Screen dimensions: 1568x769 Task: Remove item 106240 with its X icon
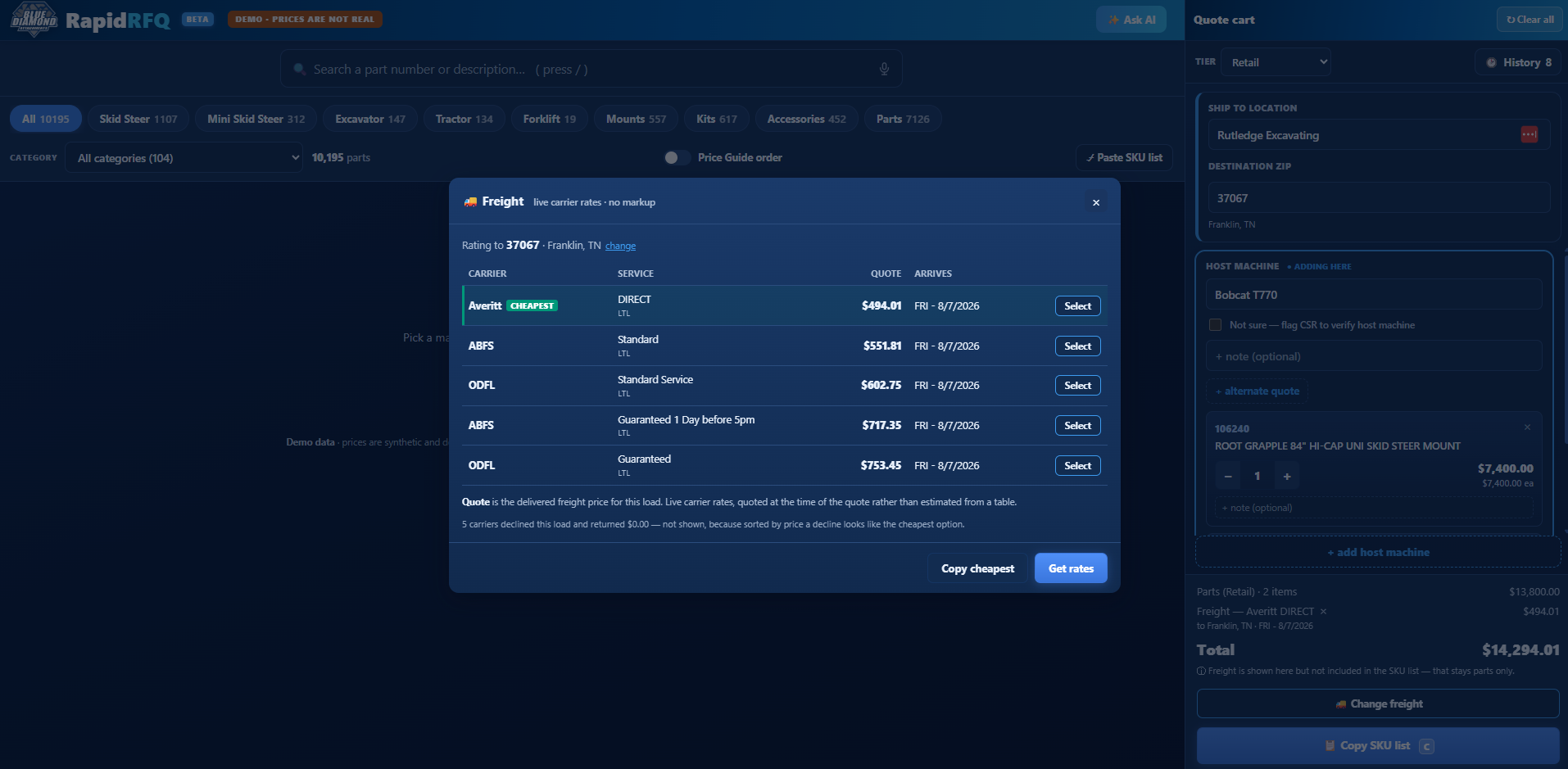(1527, 427)
